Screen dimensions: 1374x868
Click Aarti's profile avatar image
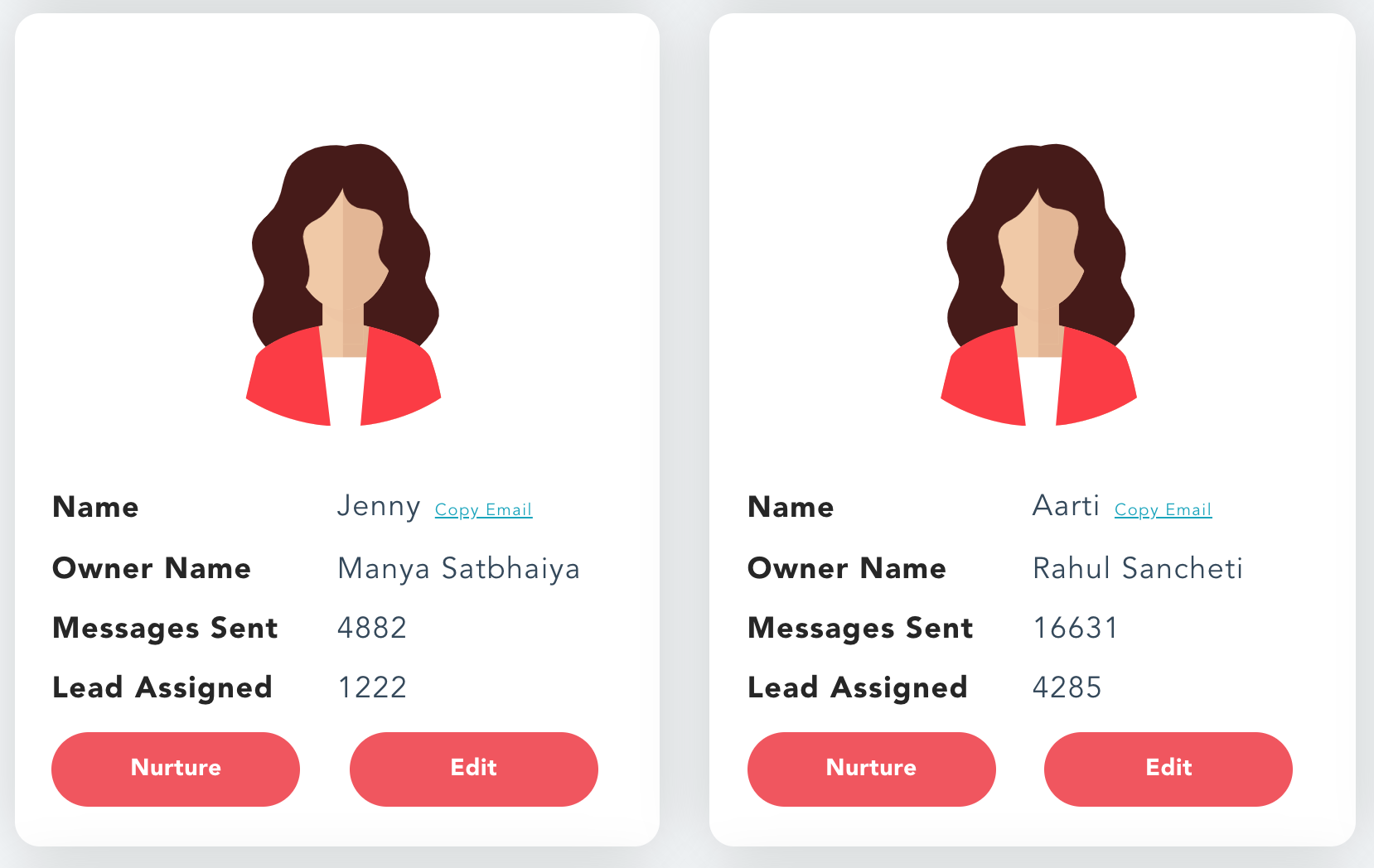click(1038, 285)
